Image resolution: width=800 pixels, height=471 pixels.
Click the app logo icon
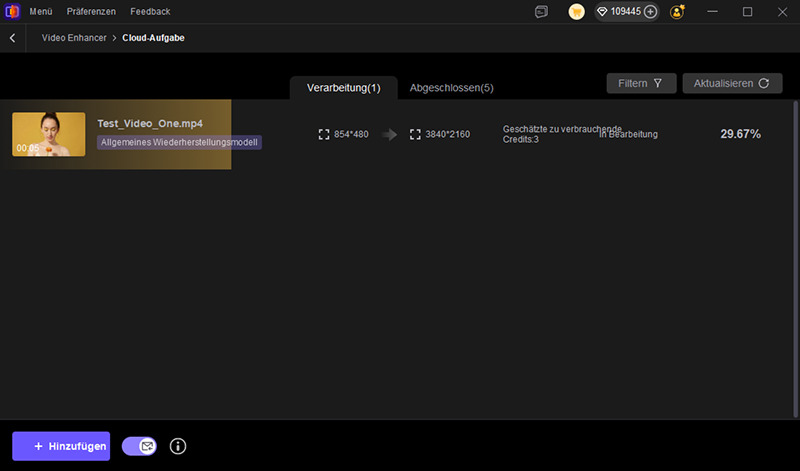click(11, 12)
